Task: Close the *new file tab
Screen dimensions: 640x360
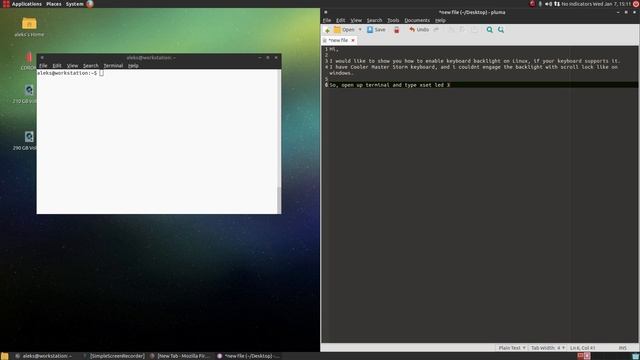Action: pos(353,40)
